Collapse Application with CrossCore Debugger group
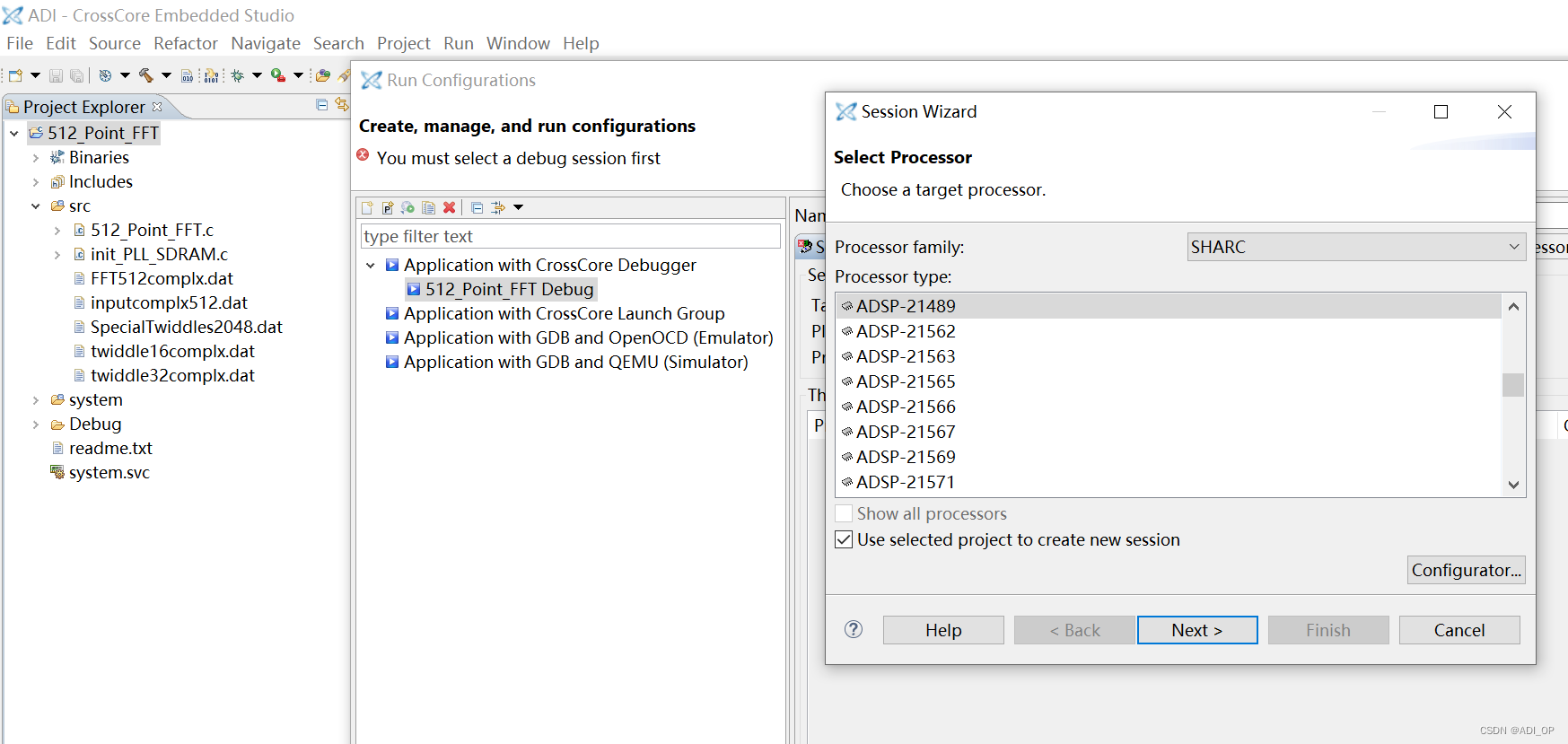The width and height of the screenshot is (1568, 744). [371, 266]
